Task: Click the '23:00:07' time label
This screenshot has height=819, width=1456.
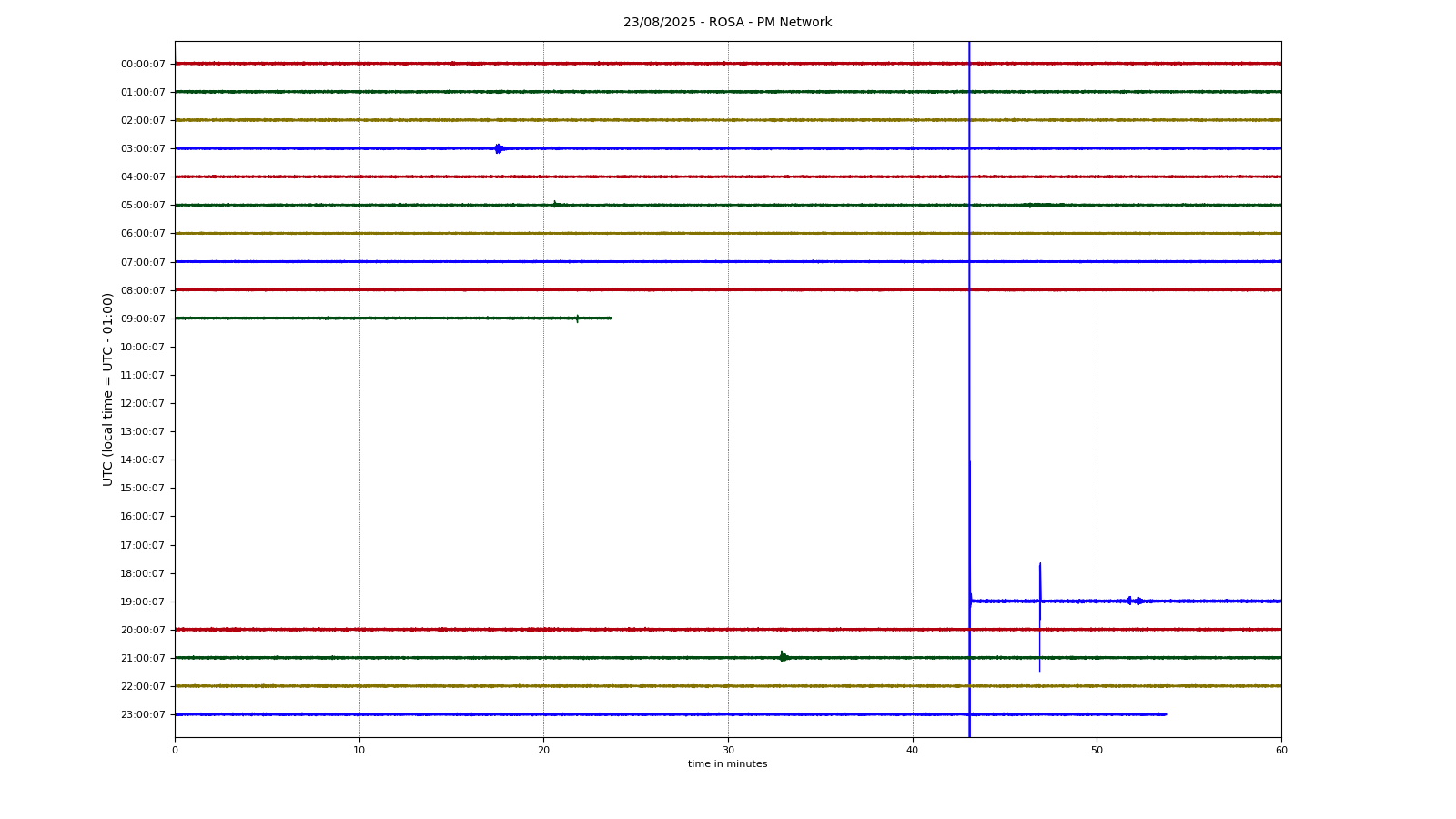Action: tap(143, 714)
